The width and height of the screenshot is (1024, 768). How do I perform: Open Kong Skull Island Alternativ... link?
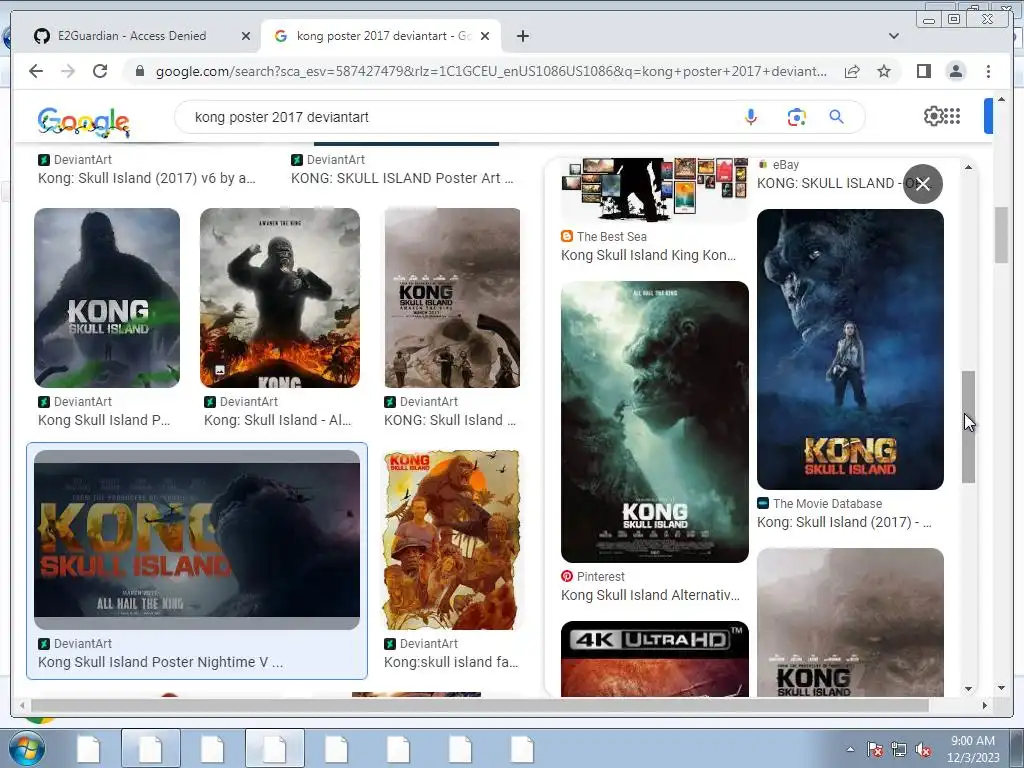point(650,595)
